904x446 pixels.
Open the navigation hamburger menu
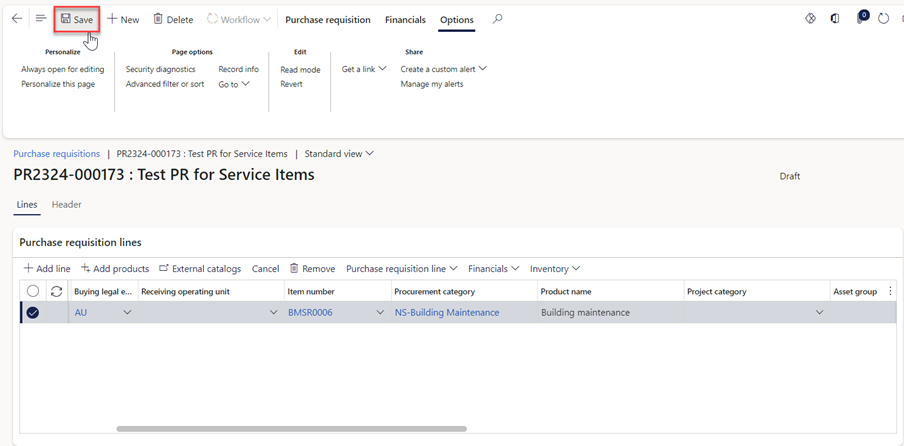(x=41, y=19)
